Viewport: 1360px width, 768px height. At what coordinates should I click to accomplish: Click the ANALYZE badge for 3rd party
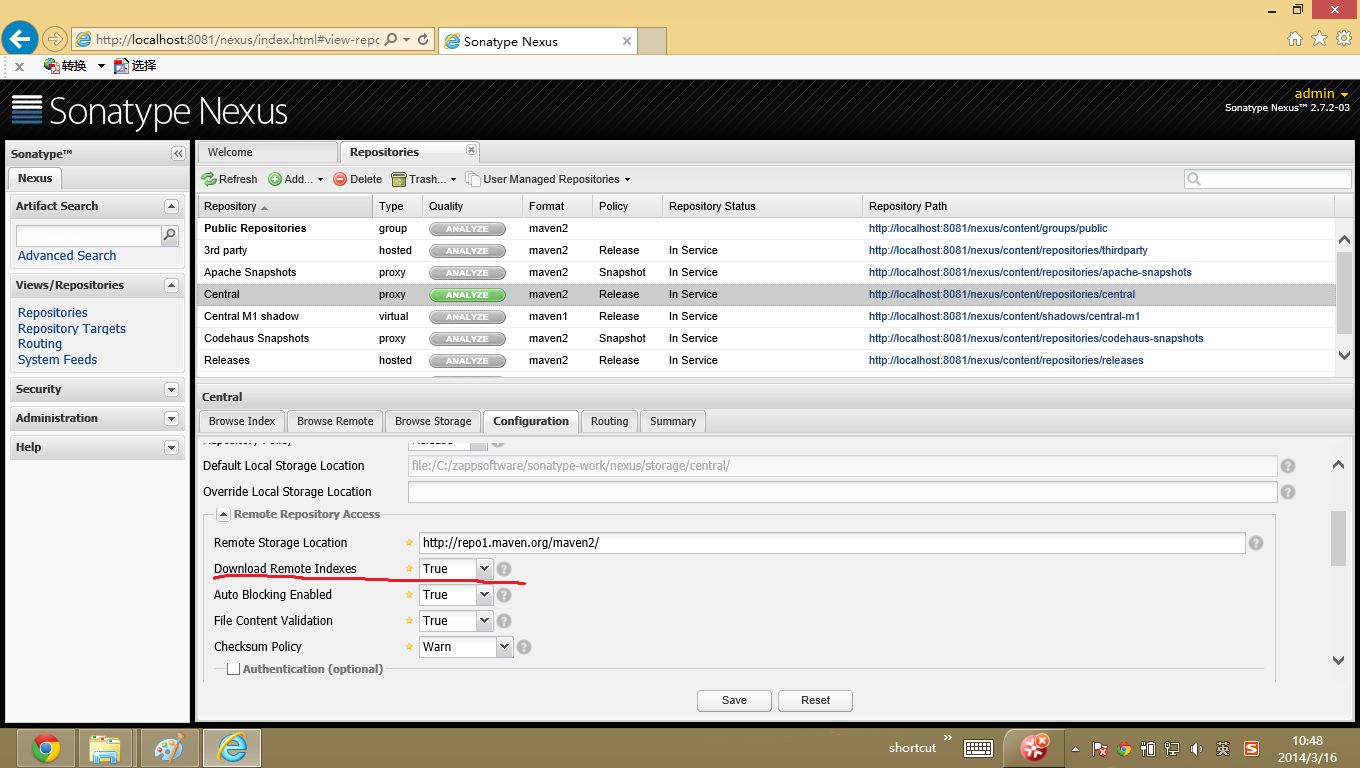pyautogui.click(x=467, y=251)
